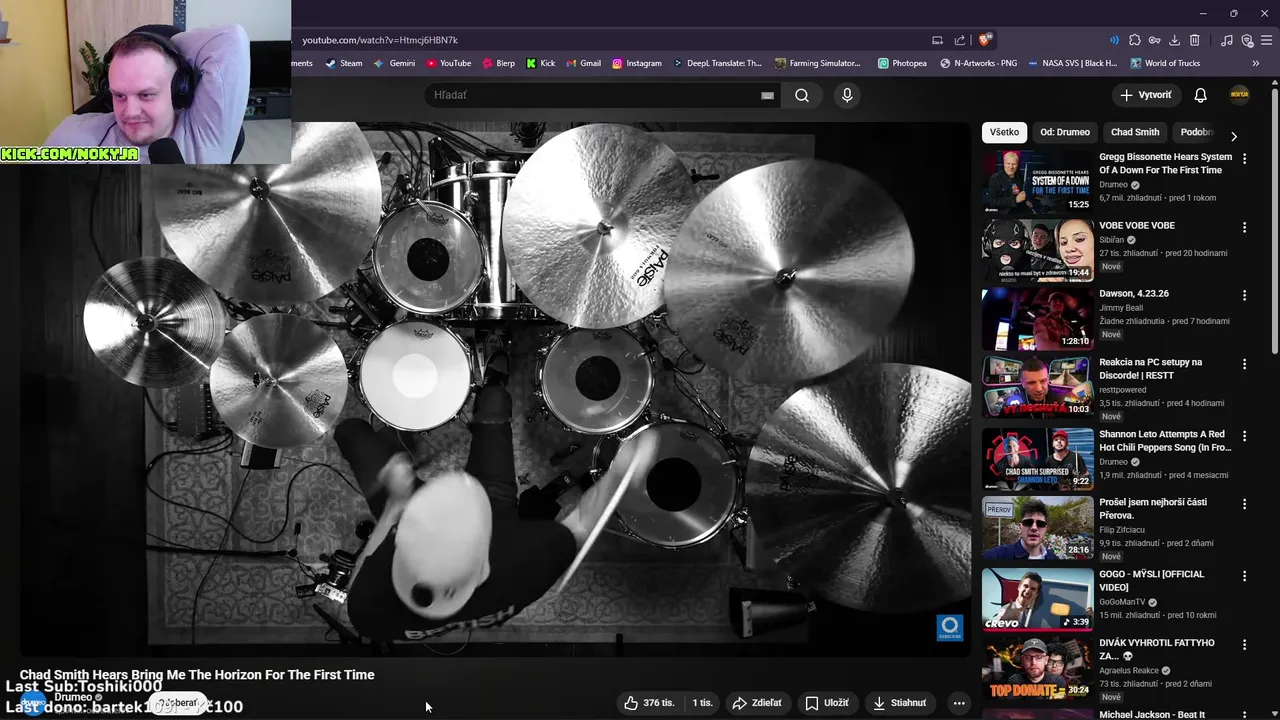Click the youtube.com address bar URL
The height and width of the screenshot is (720, 1280).
[x=380, y=40]
